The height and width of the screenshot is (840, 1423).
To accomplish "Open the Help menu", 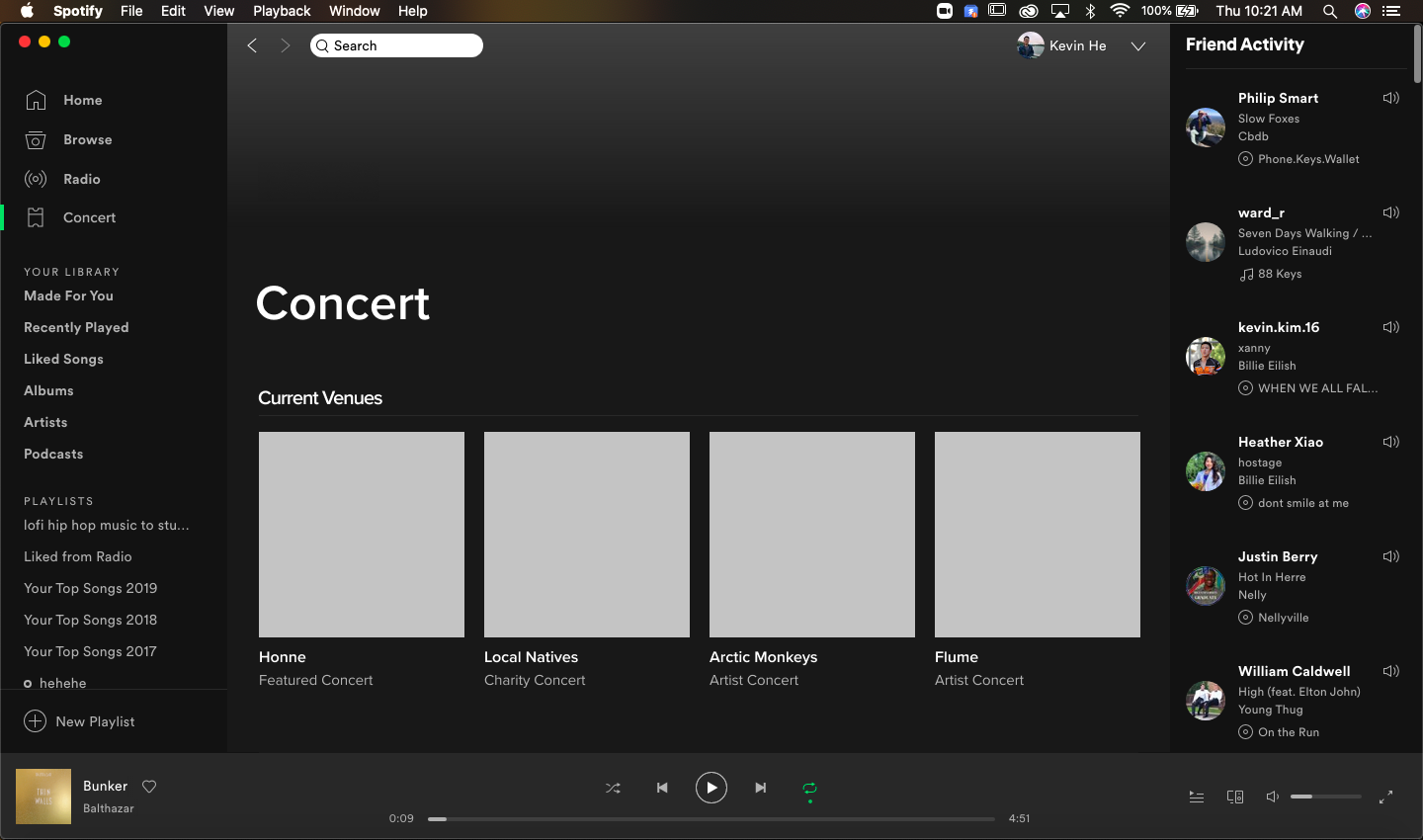I will (x=413, y=11).
